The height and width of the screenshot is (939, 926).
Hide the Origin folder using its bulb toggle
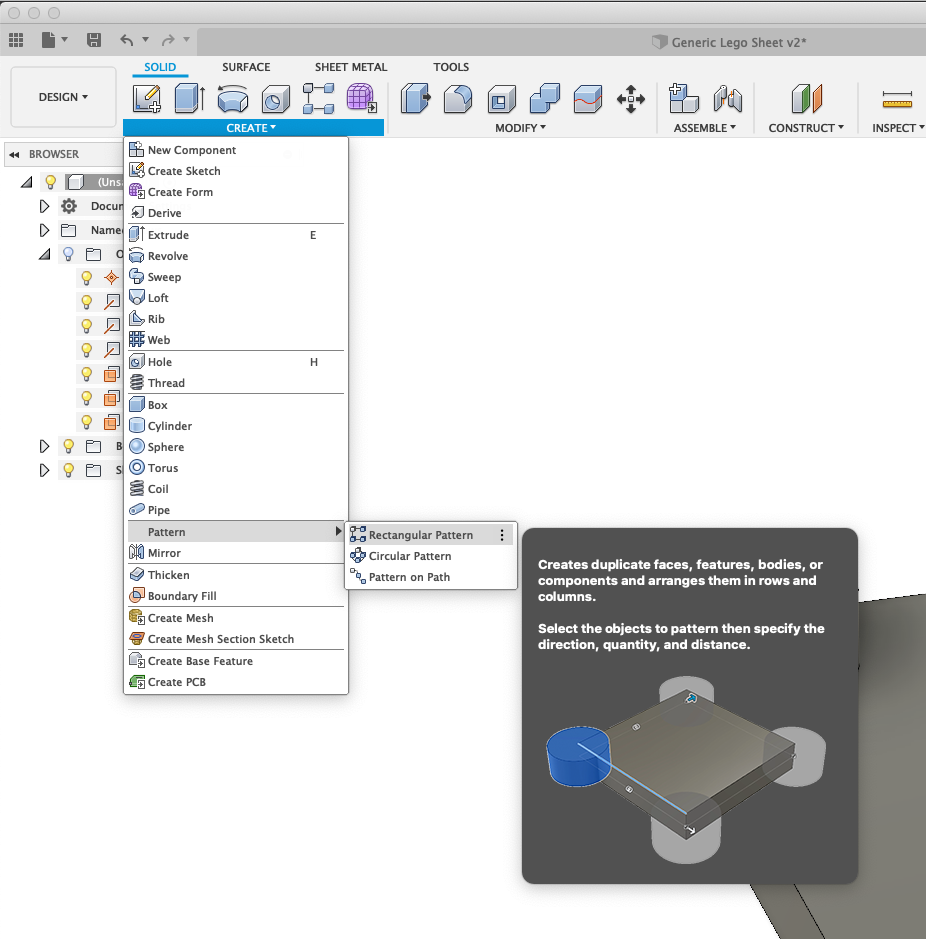click(x=68, y=255)
